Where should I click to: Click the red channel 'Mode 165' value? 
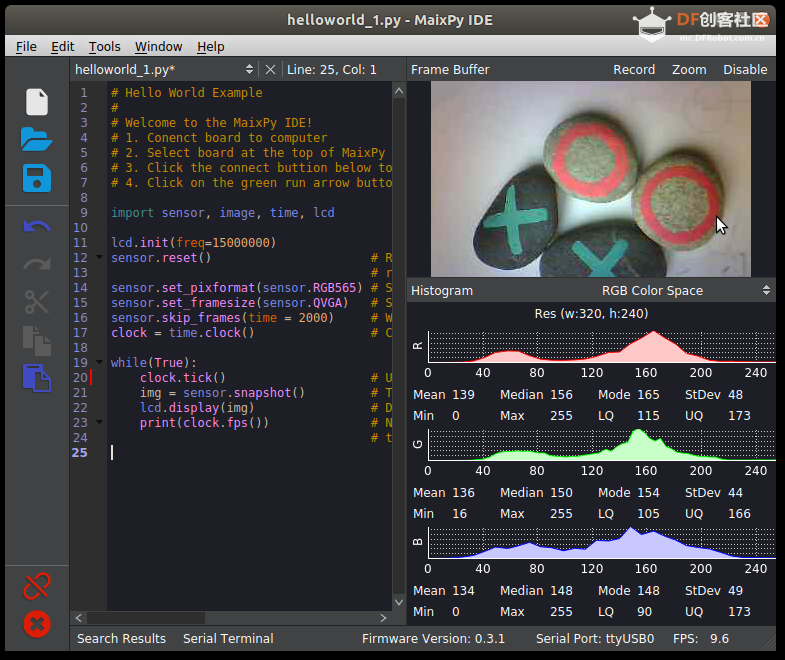coord(628,395)
